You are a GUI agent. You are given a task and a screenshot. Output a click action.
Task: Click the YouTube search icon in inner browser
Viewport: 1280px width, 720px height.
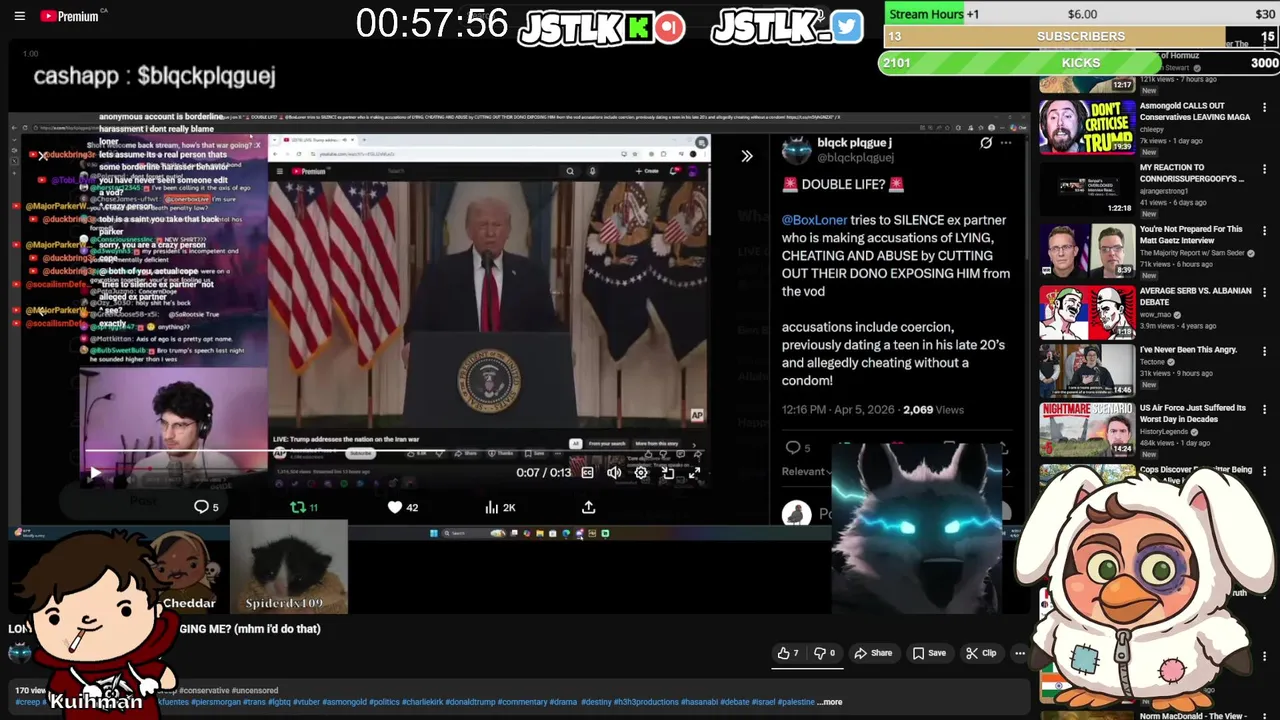point(570,171)
